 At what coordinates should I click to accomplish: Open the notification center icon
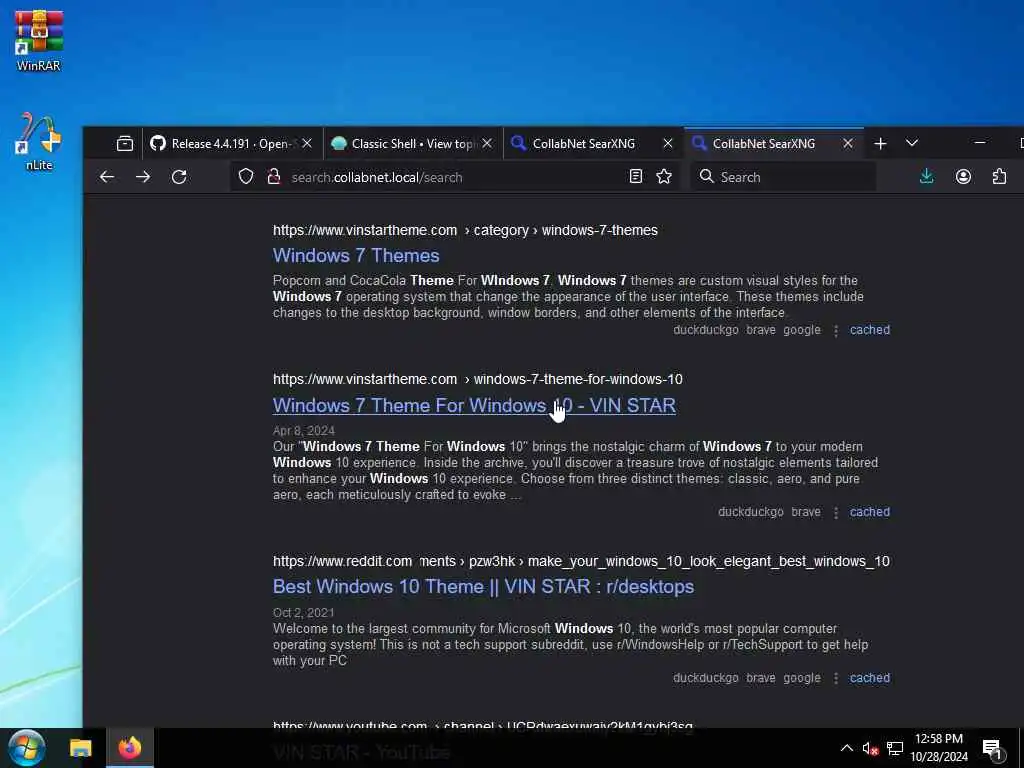tap(992, 748)
